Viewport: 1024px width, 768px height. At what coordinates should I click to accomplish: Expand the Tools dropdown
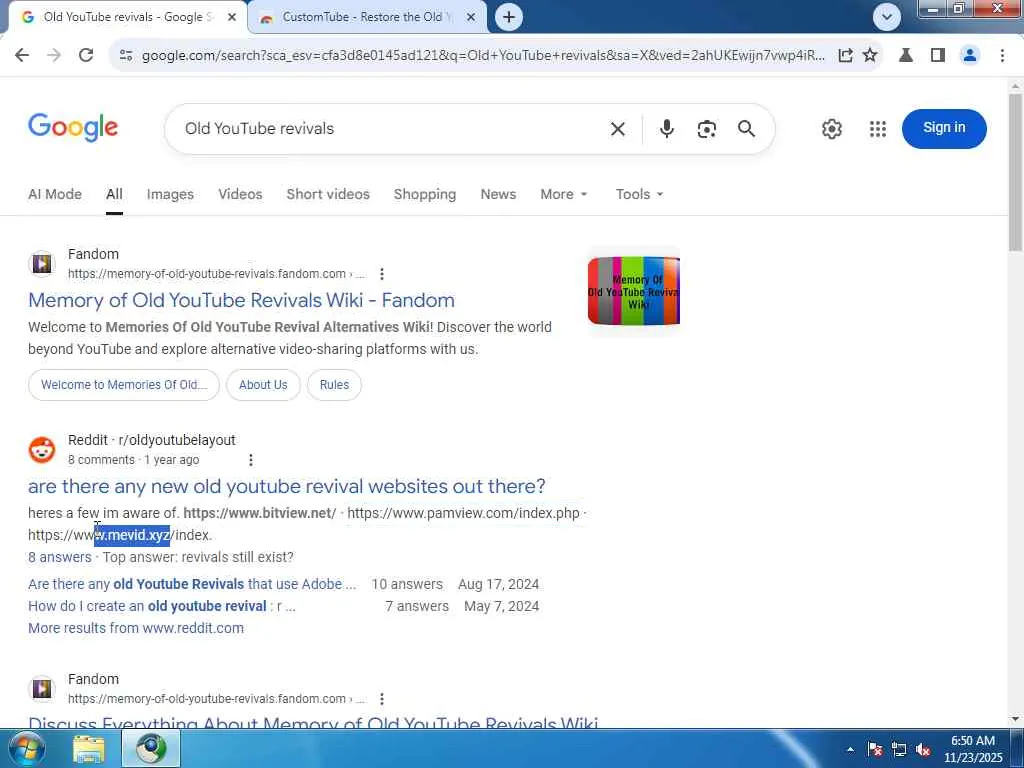tap(639, 194)
